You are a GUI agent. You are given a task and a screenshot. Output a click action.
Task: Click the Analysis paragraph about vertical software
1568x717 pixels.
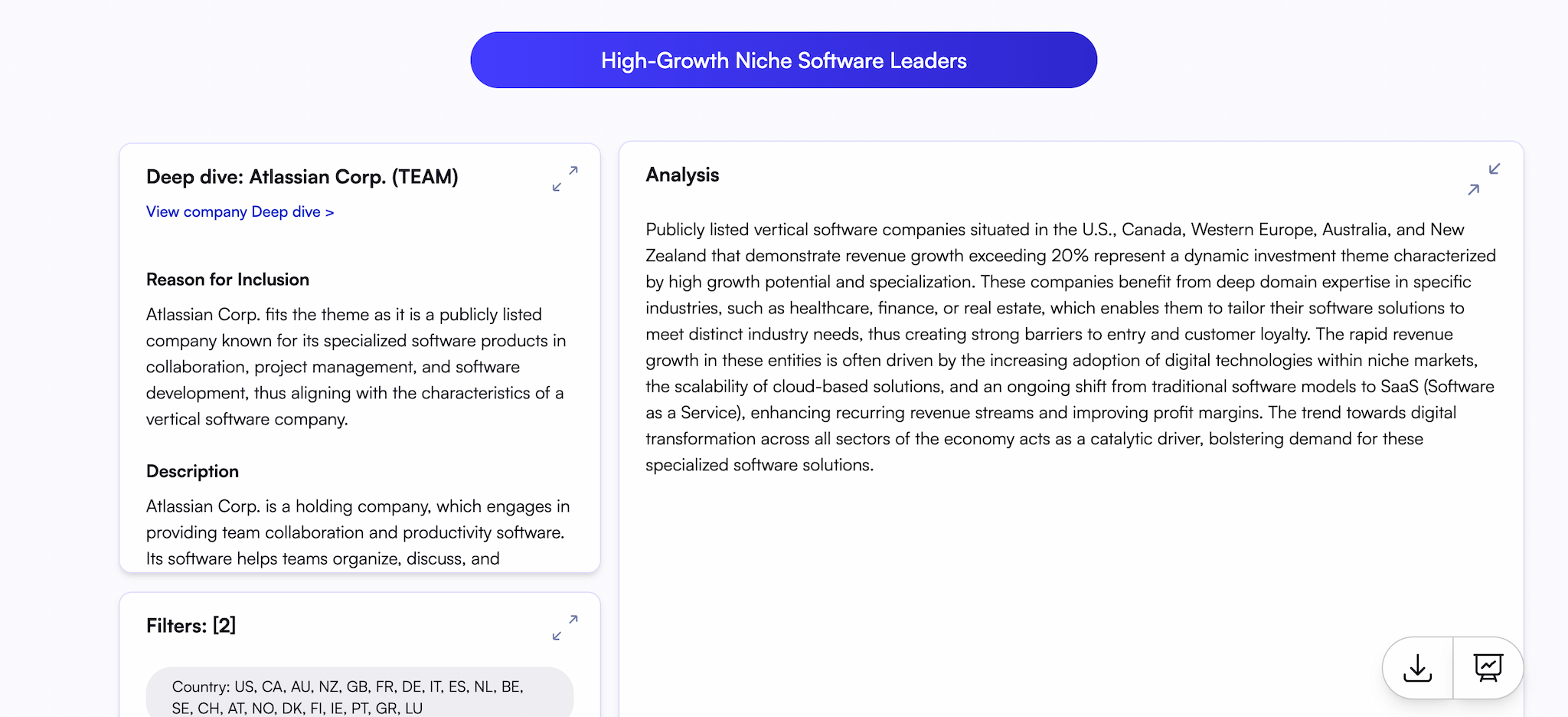pyautogui.click(x=1070, y=347)
